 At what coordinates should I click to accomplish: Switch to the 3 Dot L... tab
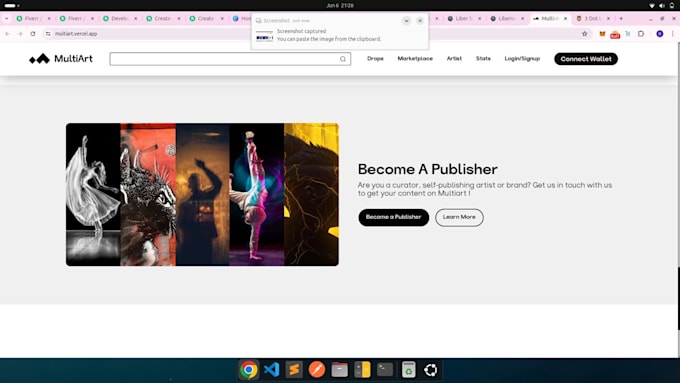[592, 19]
